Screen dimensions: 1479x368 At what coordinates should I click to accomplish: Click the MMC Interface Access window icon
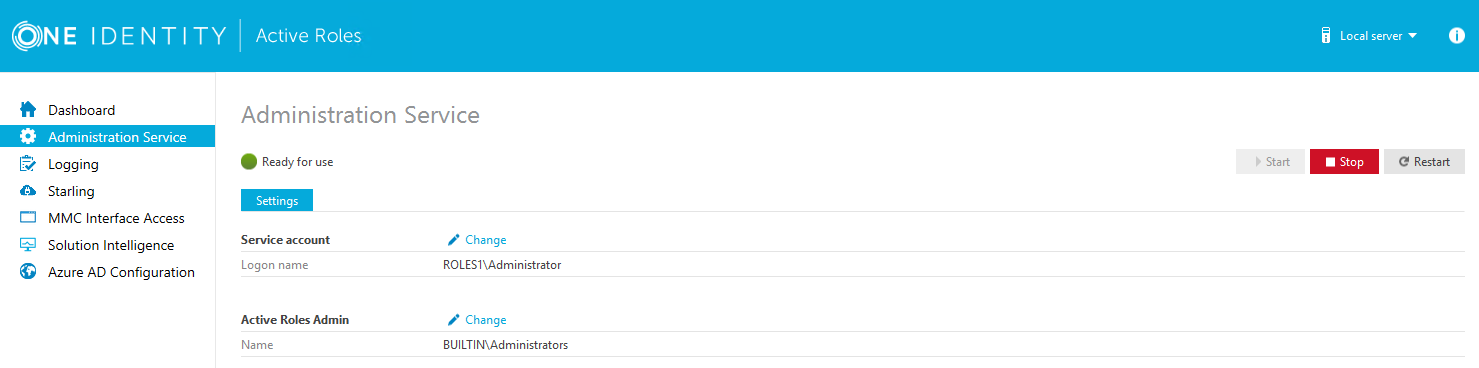(x=28, y=218)
